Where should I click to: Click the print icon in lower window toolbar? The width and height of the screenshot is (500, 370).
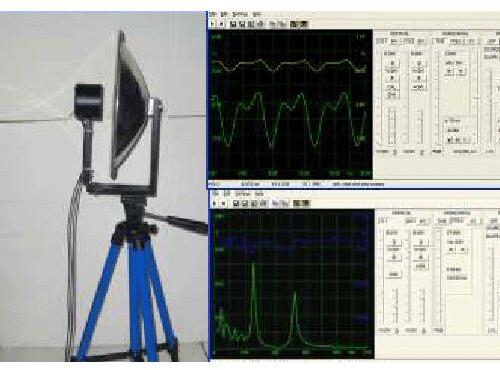pos(263,203)
